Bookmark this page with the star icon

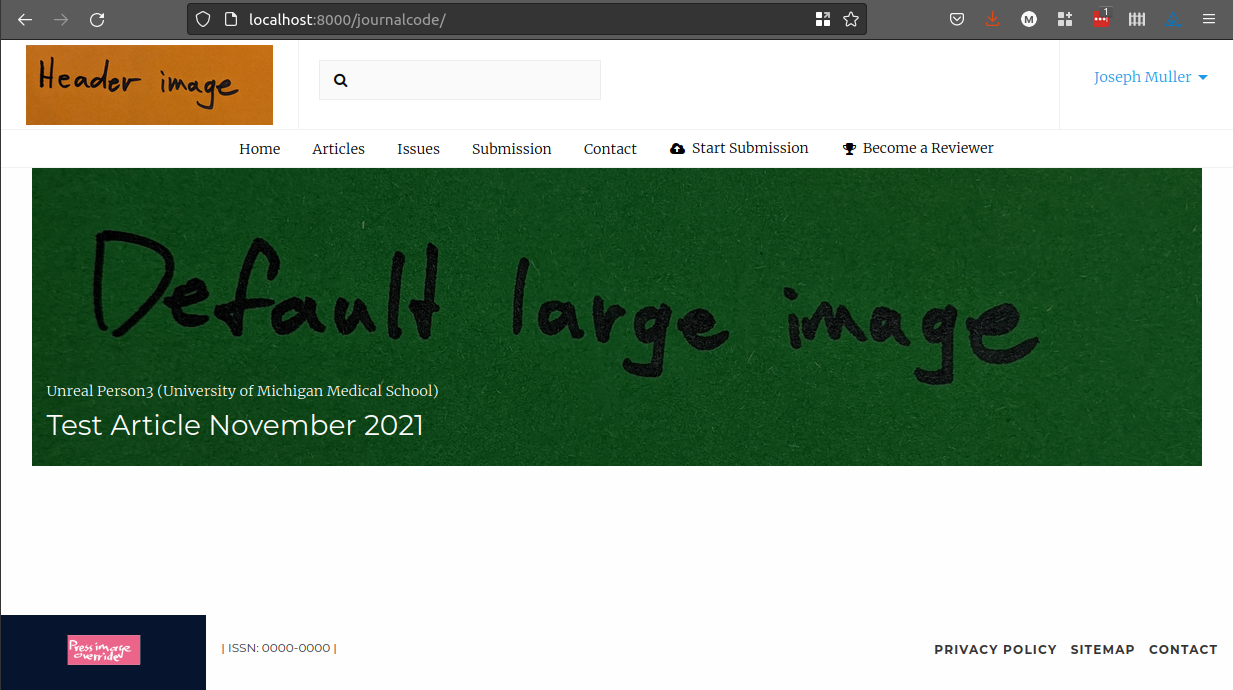coord(851,19)
